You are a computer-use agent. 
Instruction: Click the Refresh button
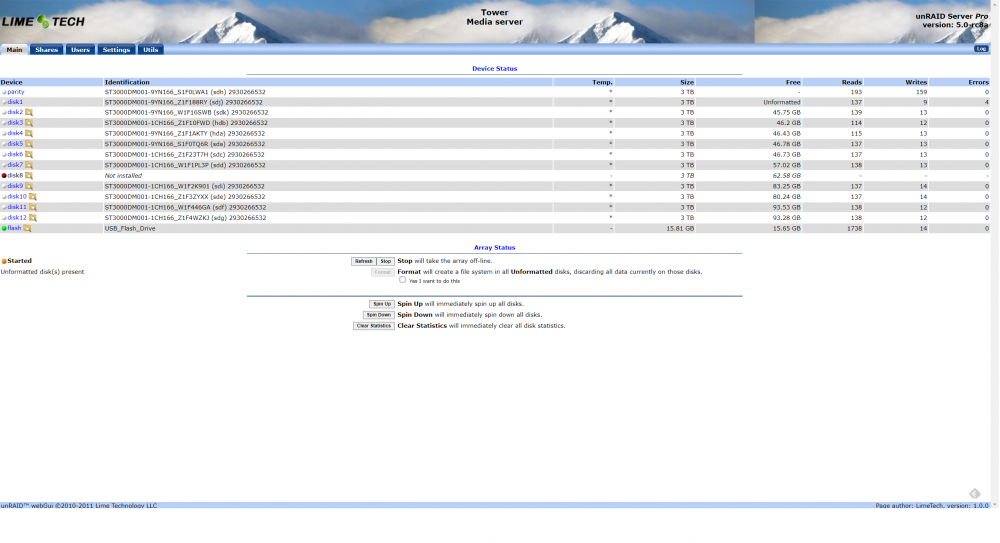[x=364, y=261]
